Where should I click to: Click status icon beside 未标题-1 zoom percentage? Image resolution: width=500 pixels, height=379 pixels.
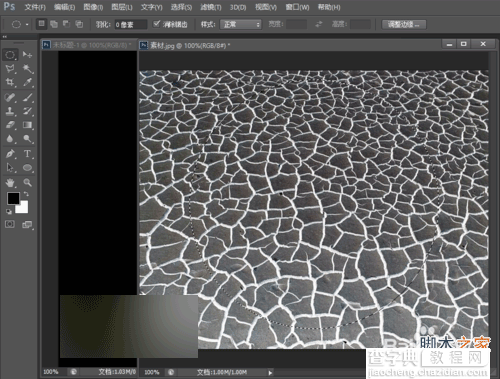pos(74,371)
